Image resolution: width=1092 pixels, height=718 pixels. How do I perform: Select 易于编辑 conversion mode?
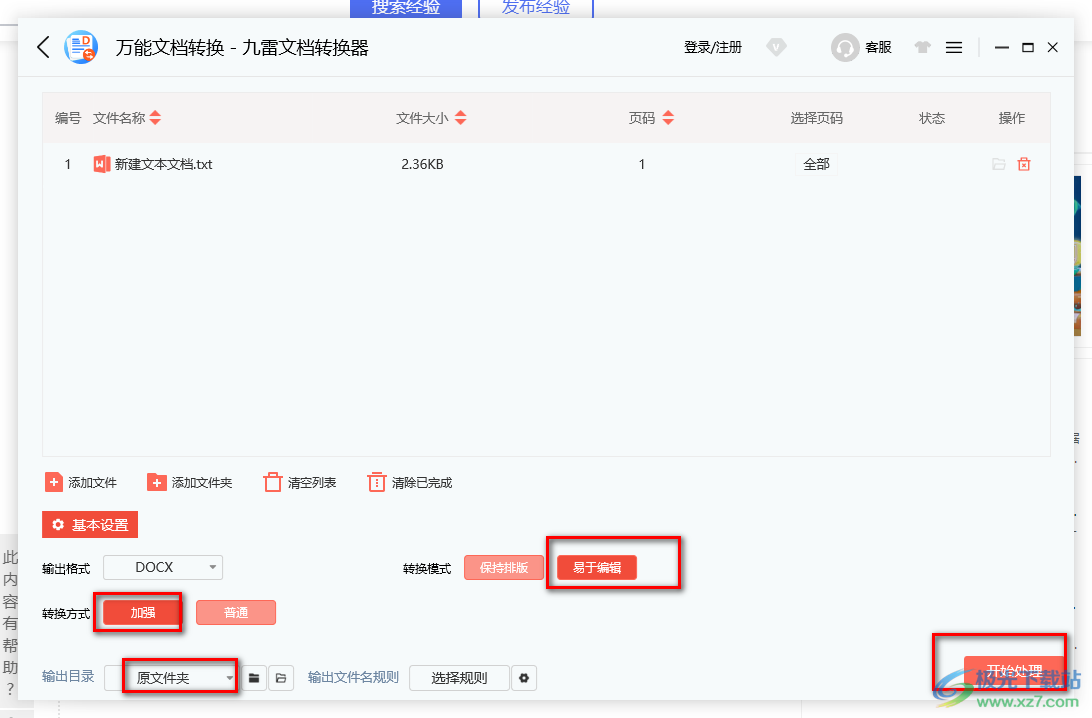tap(596, 568)
